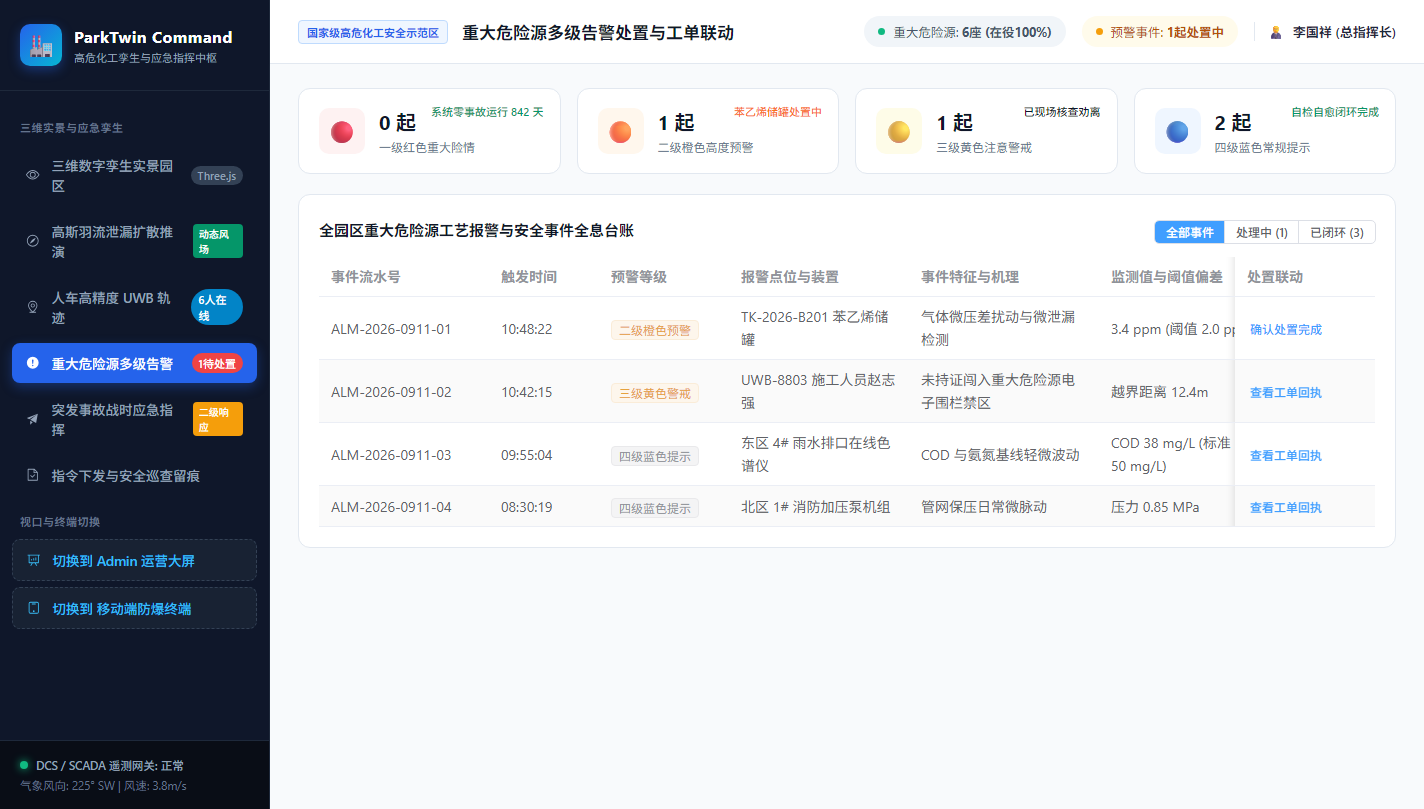Switch to 已闭环 (3) filter tab
Image resolution: width=1424 pixels, height=809 pixels.
(x=1337, y=232)
